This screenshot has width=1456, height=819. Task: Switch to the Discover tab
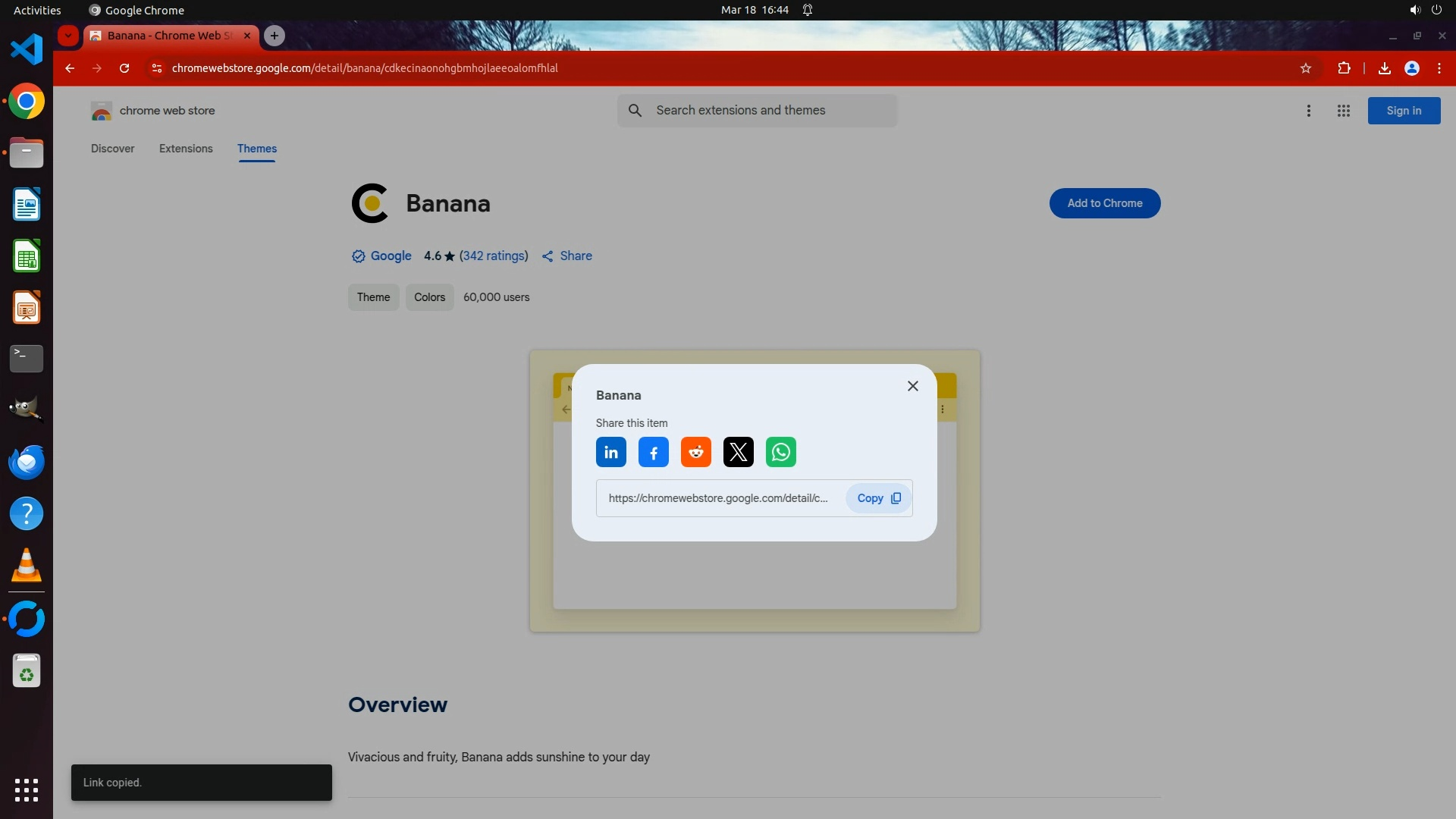(112, 149)
